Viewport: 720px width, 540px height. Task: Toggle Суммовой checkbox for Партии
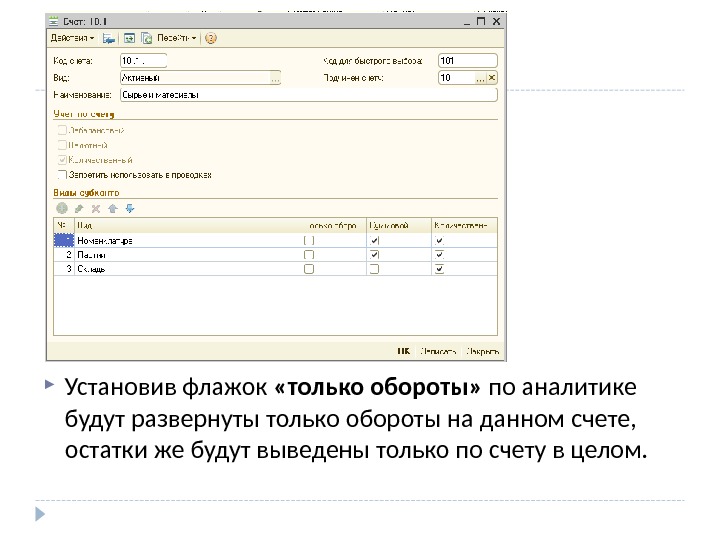click(x=375, y=254)
